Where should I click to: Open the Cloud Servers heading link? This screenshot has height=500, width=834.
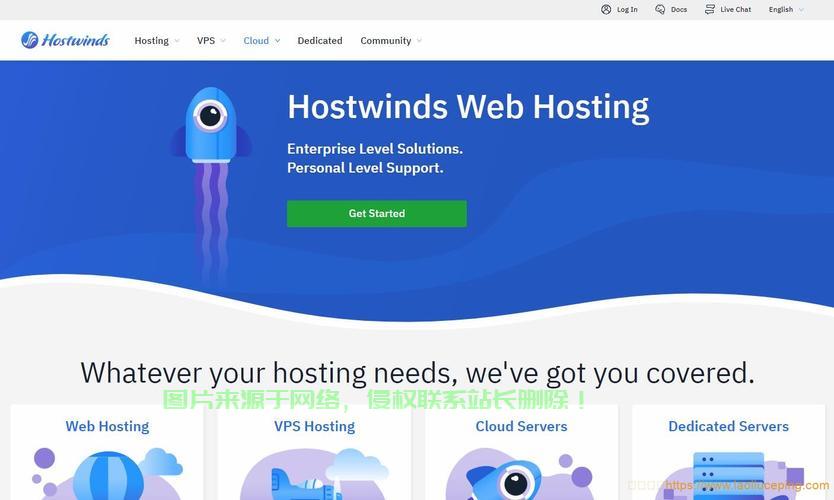(521, 426)
